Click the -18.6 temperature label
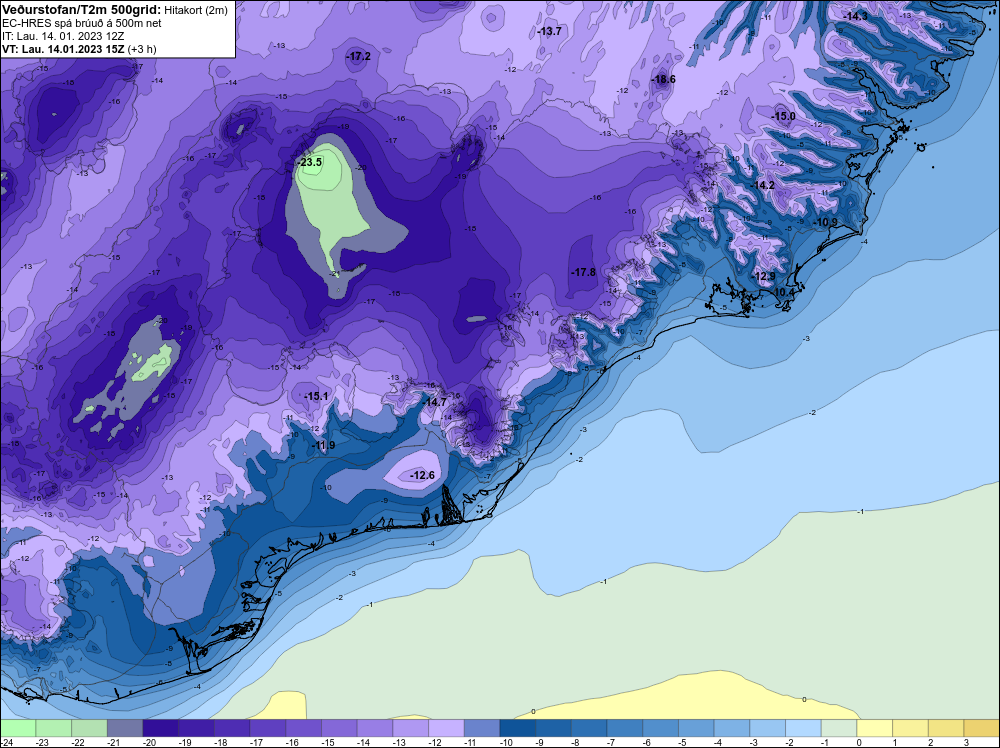1000x748 pixels. click(x=663, y=79)
